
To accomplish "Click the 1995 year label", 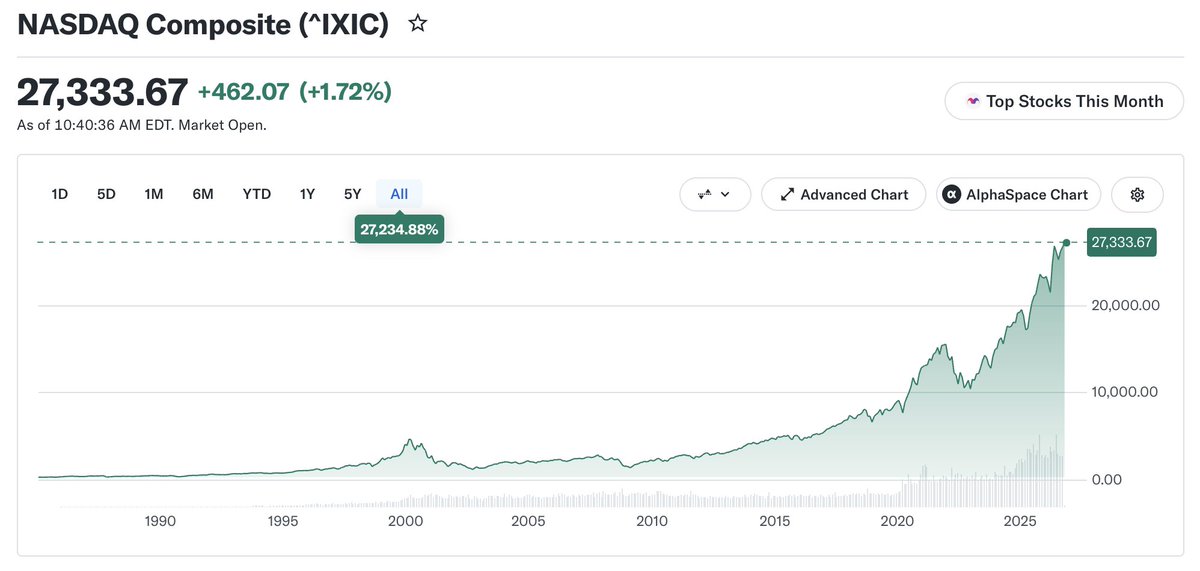I will coord(283,521).
